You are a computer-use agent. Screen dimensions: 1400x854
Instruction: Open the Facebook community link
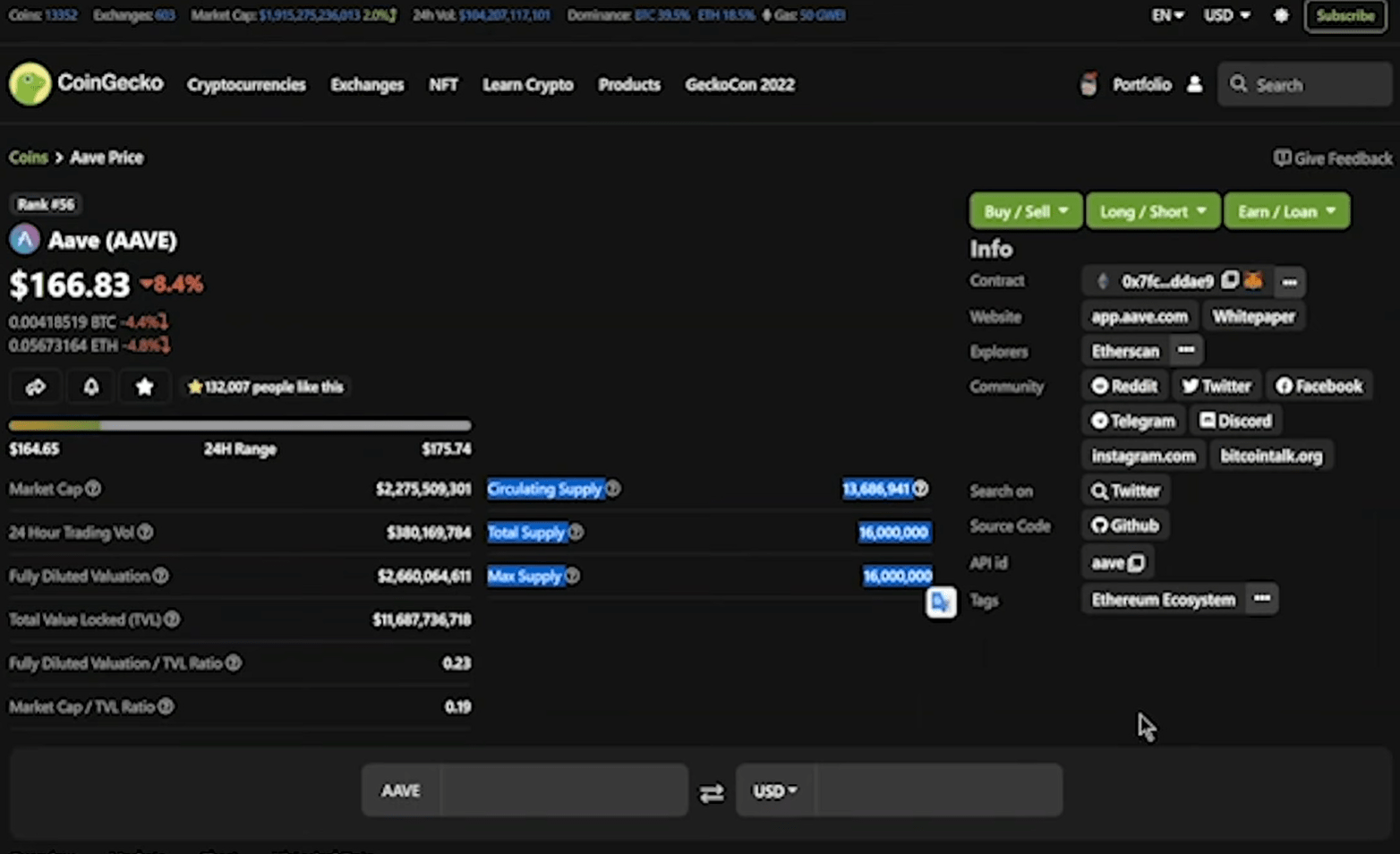coord(1319,386)
